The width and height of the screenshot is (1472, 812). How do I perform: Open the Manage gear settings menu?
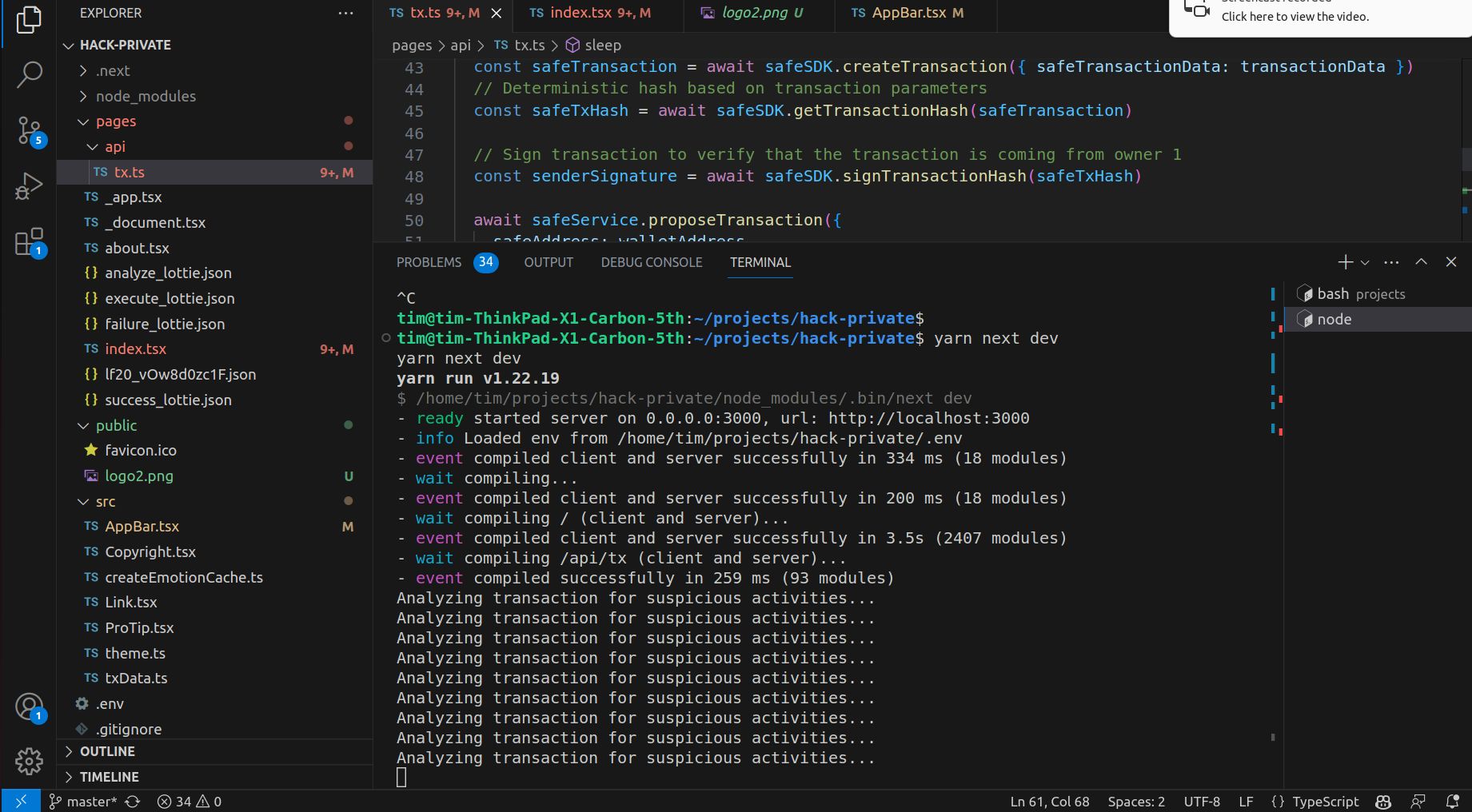tap(29, 761)
